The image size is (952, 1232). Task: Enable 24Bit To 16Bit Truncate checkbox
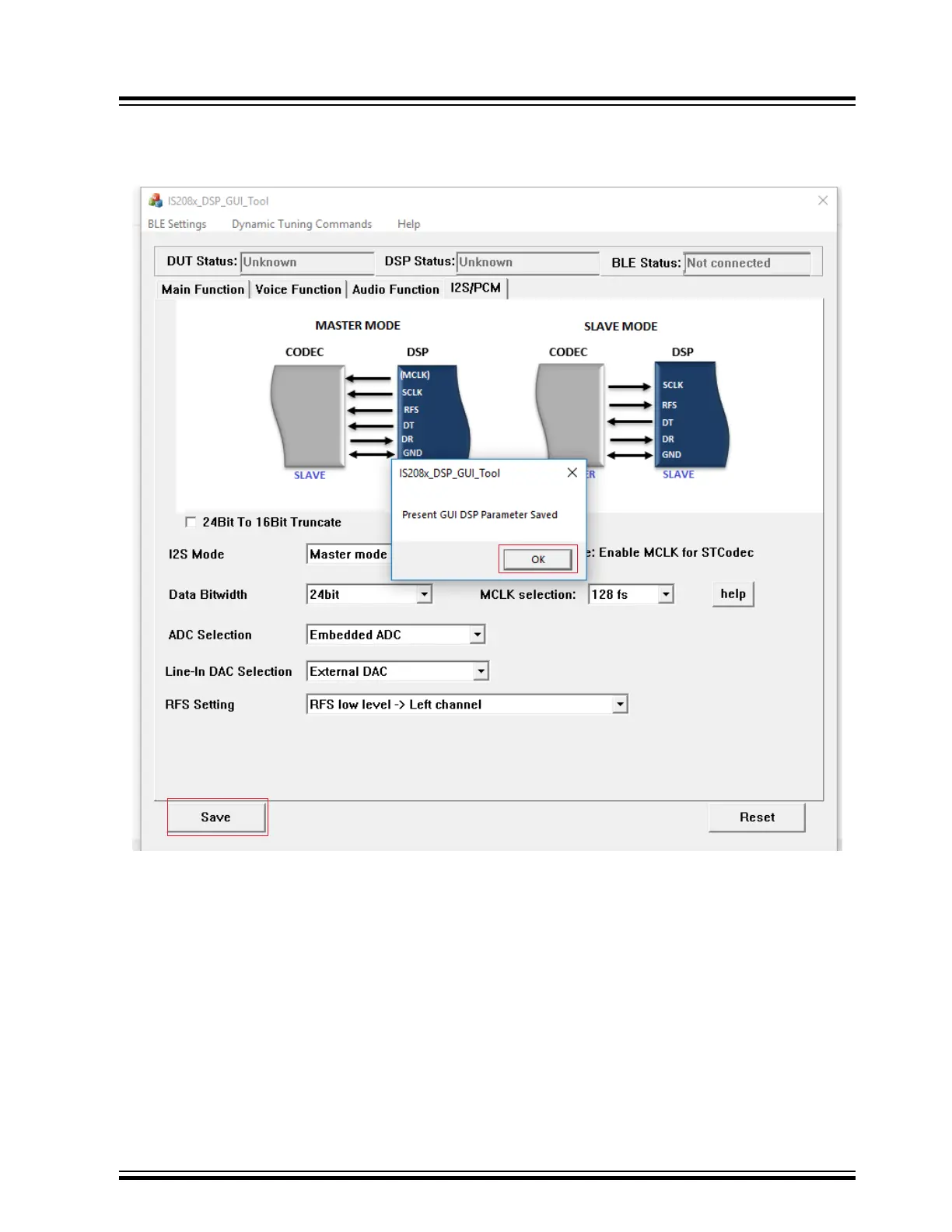(x=191, y=522)
